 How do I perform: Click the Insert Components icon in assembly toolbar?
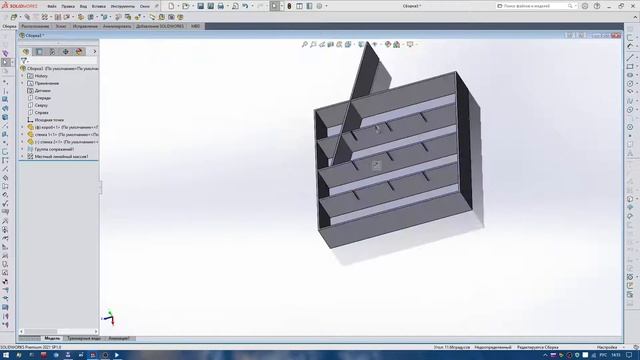(x=14, y=17)
